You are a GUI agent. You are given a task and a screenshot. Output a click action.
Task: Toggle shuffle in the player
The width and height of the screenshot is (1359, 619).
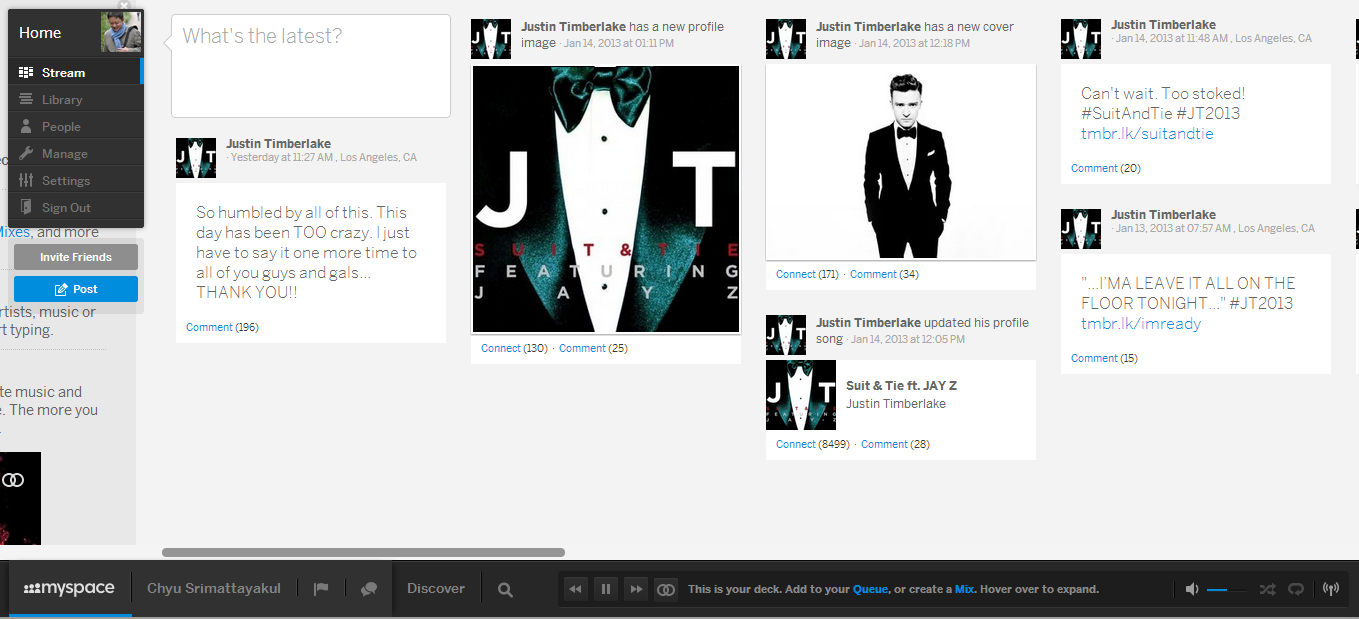pos(1267,589)
